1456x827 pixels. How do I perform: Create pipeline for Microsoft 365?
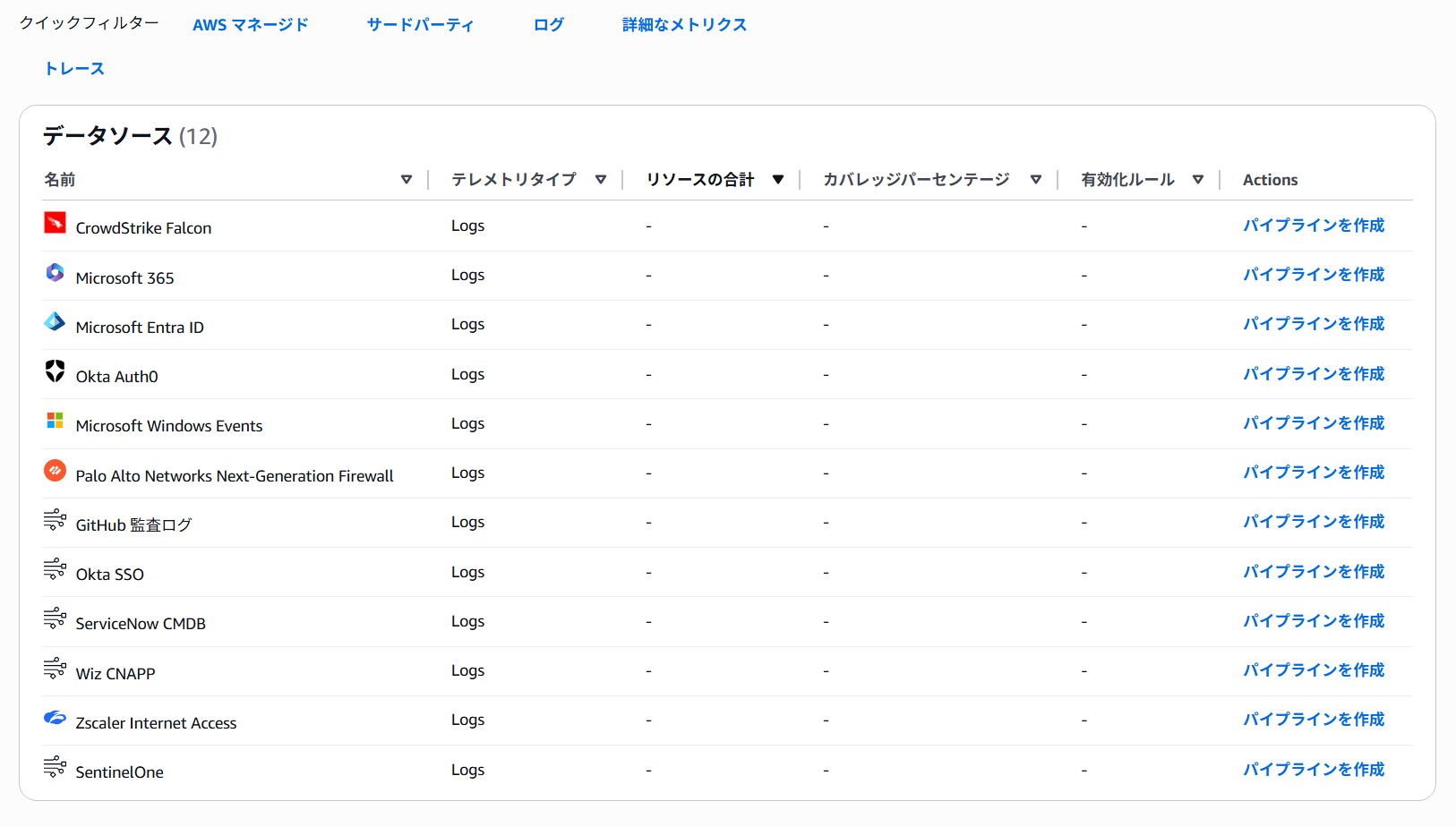(1314, 275)
